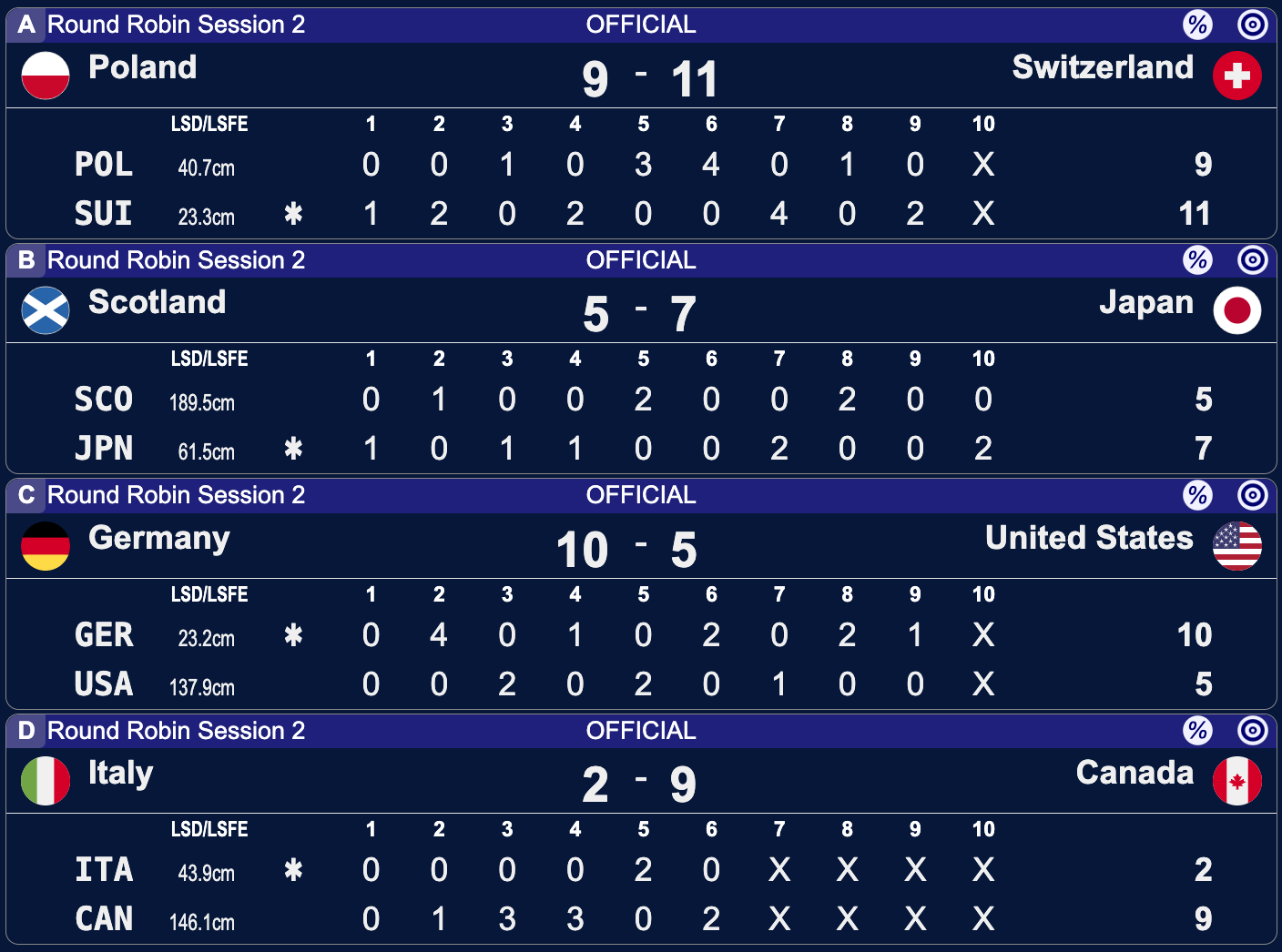Viewport: 1282px width, 952px height.
Task: Open shot target view for Sheet A
Action: [x=1253, y=25]
